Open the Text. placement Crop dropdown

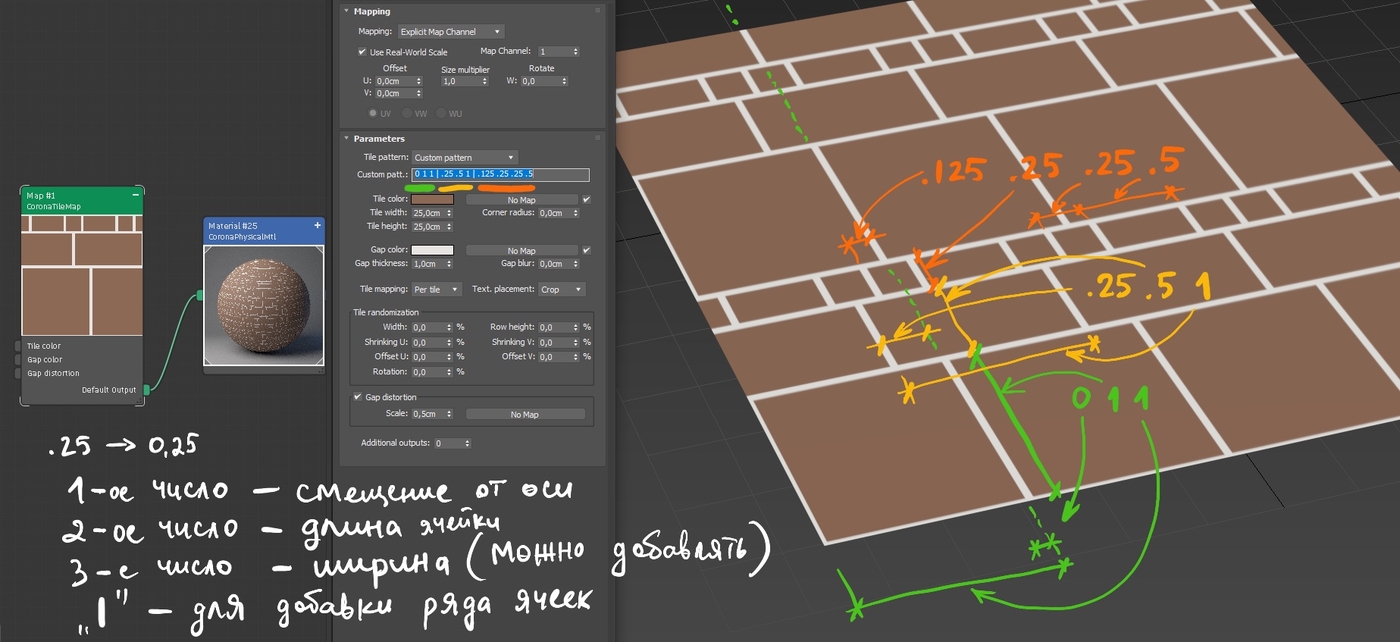point(561,289)
